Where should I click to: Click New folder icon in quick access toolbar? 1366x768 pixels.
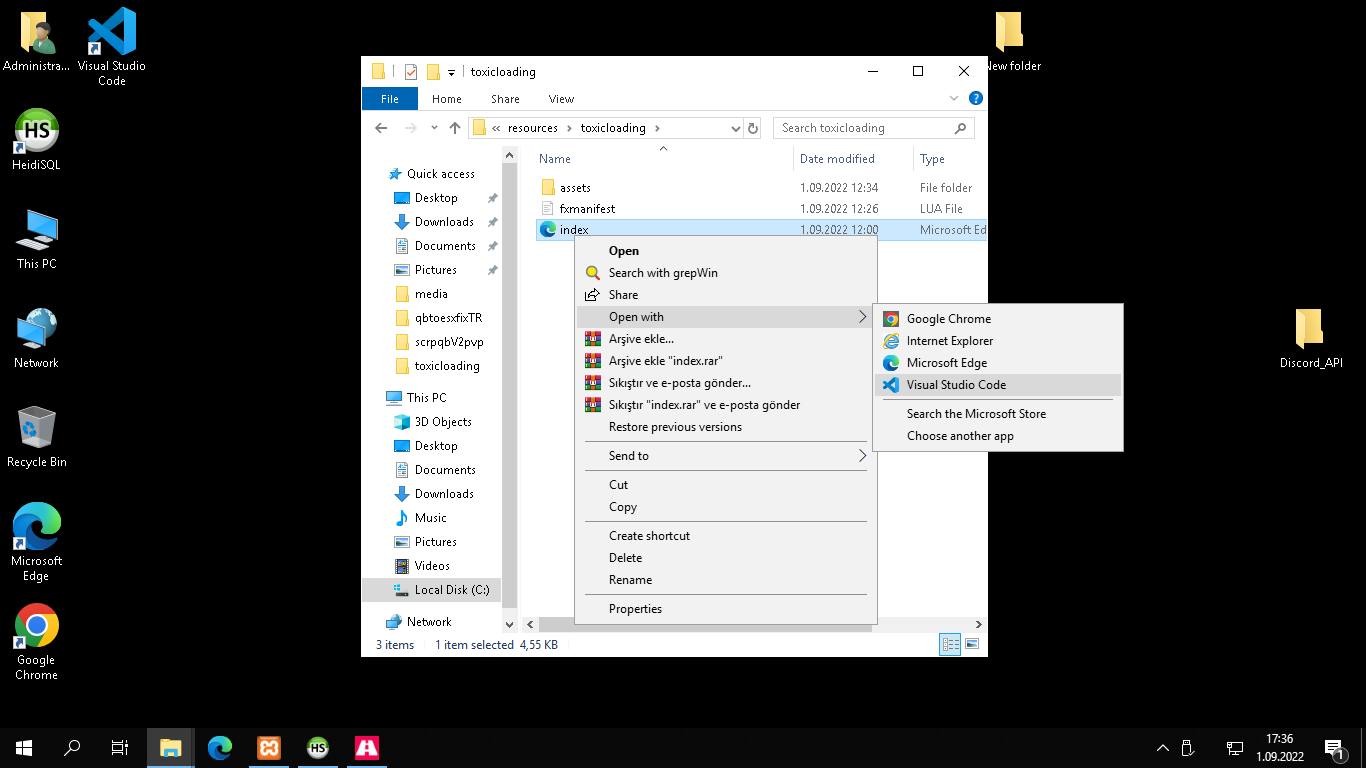433,72
